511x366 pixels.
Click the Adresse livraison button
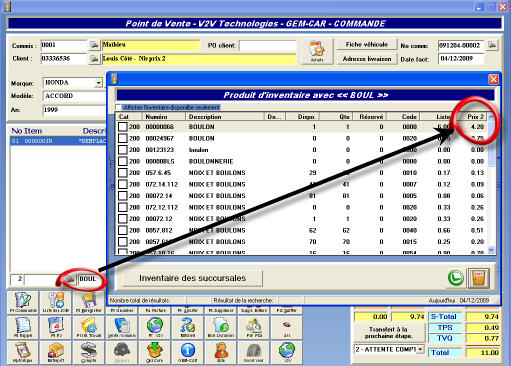(367, 59)
